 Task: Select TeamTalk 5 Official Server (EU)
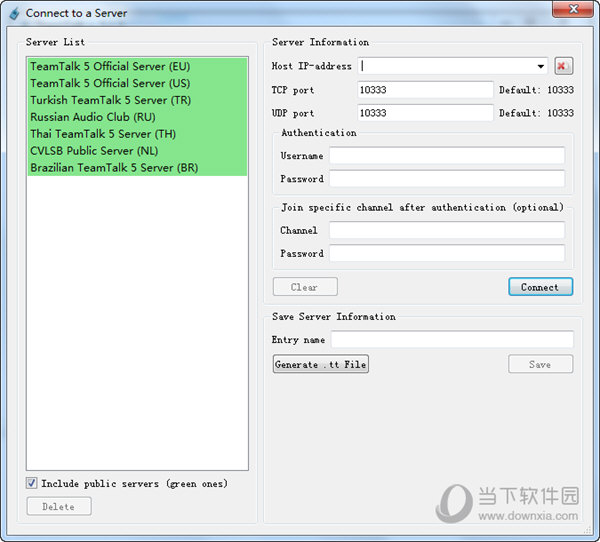[x=137, y=66]
